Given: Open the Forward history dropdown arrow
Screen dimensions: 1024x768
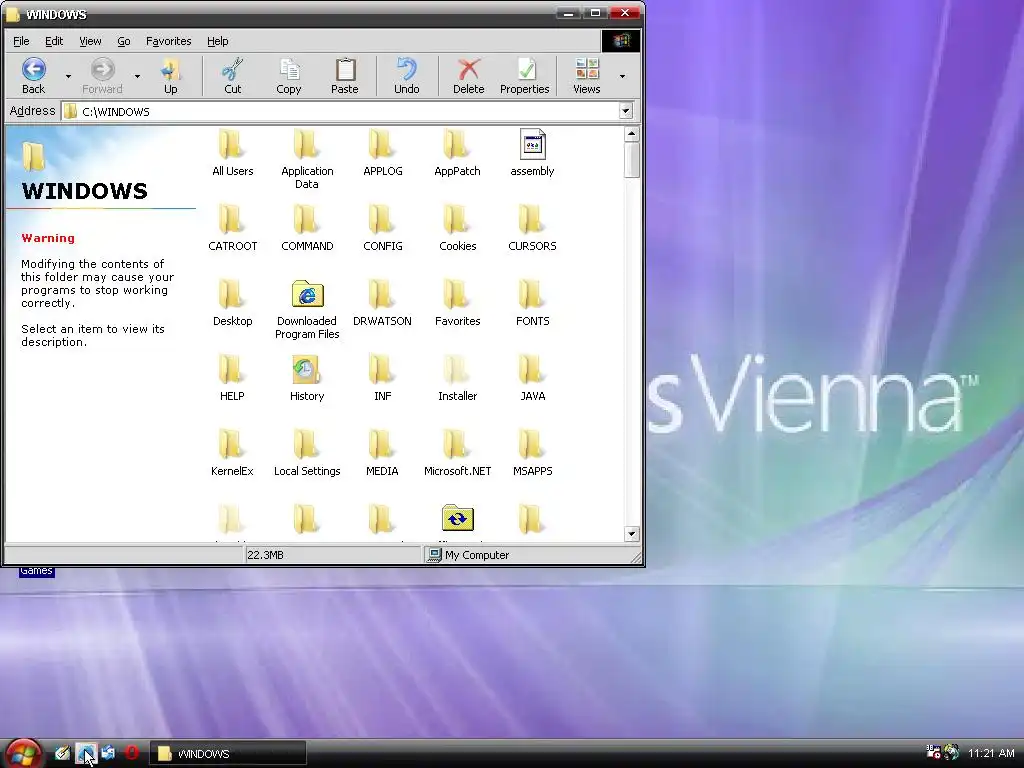Looking at the screenshot, I should [x=137, y=76].
